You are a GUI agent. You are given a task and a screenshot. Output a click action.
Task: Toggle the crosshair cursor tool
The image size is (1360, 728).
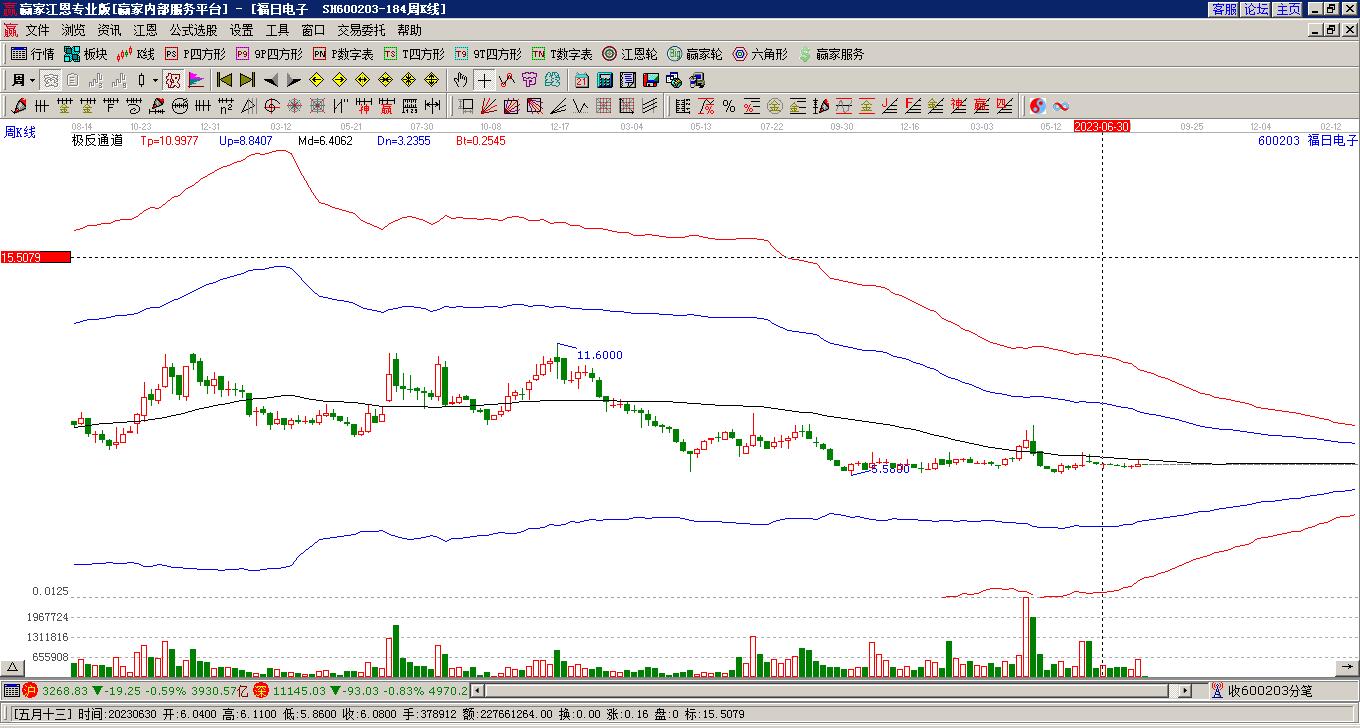(484, 80)
